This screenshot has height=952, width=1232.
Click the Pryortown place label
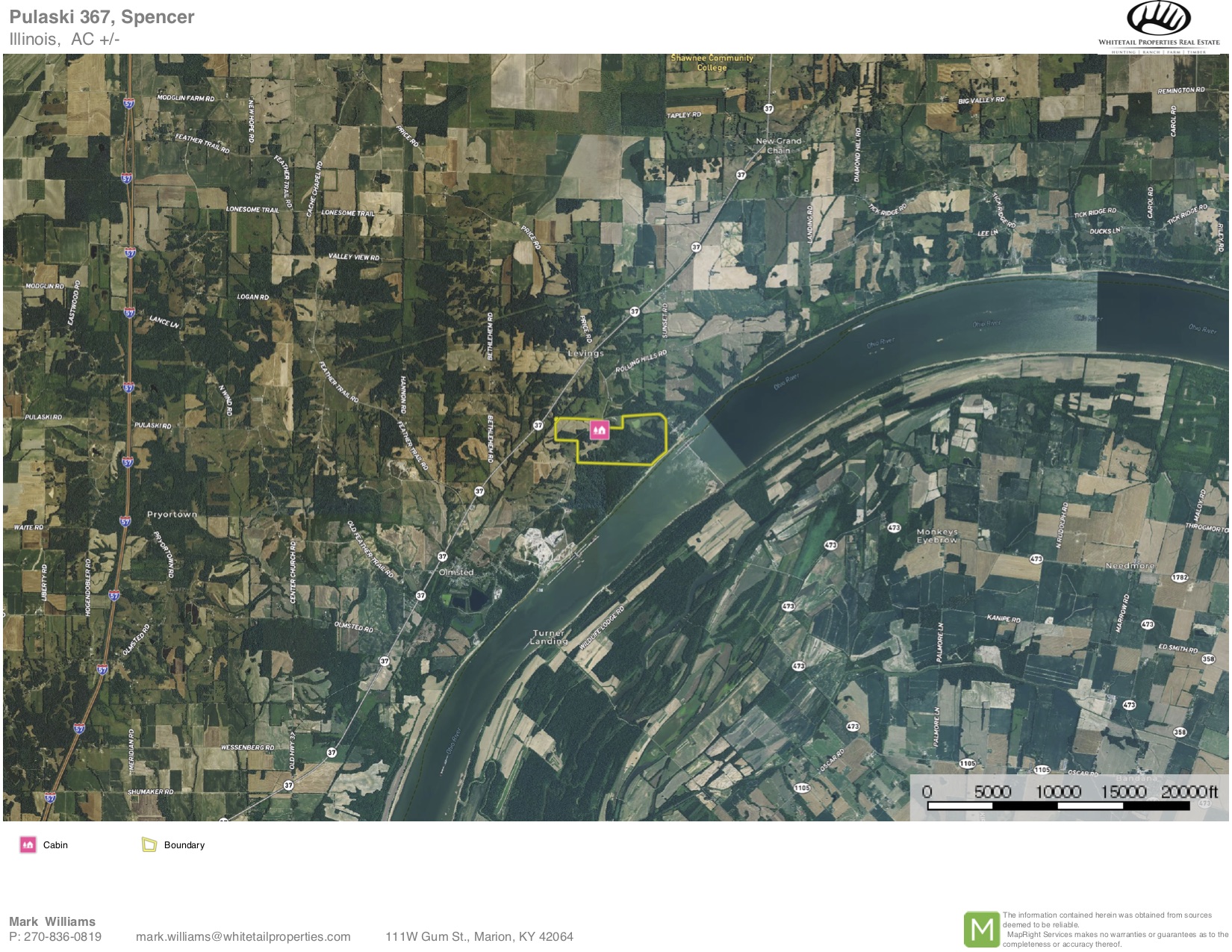pyautogui.click(x=172, y=514)
